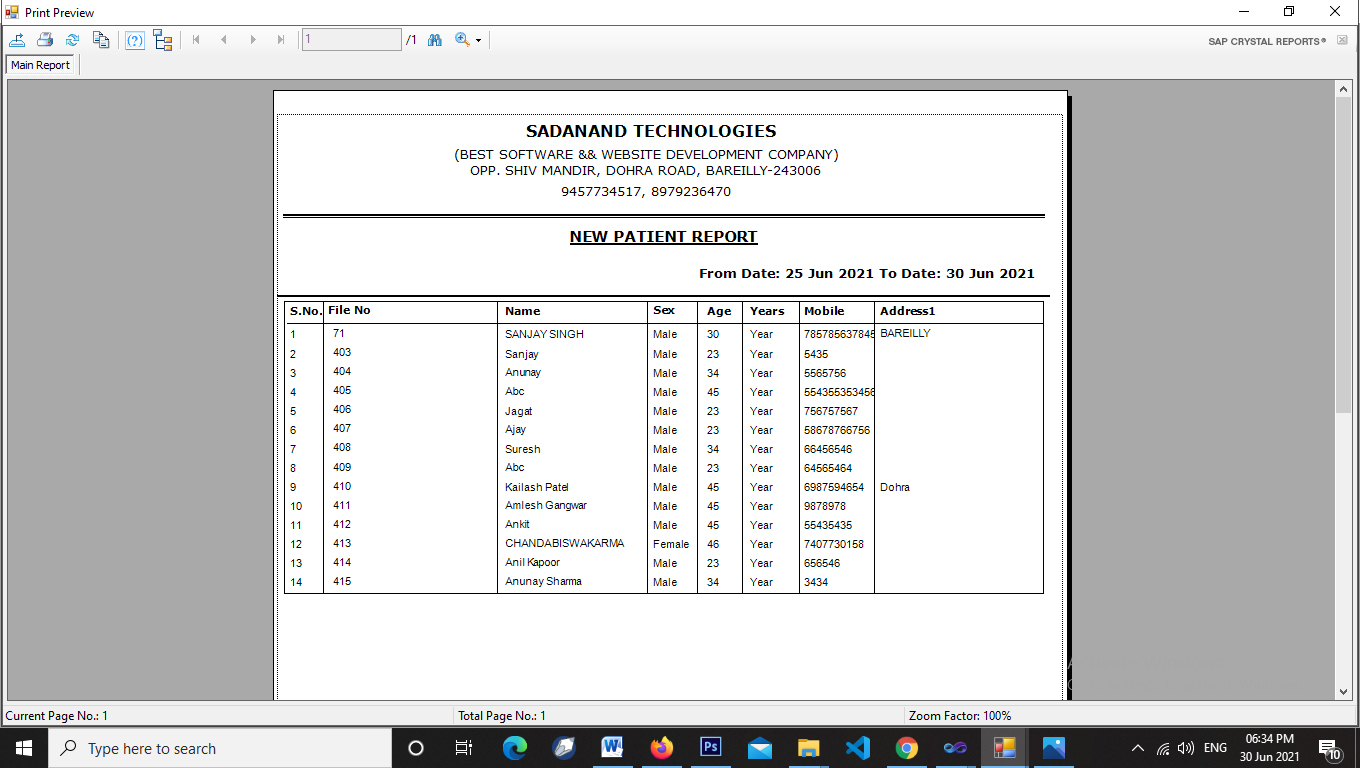Screen dimensions: 1360x768
Task: Open Visual Studio Code from taskbar
Action: [x=857, y=748]
